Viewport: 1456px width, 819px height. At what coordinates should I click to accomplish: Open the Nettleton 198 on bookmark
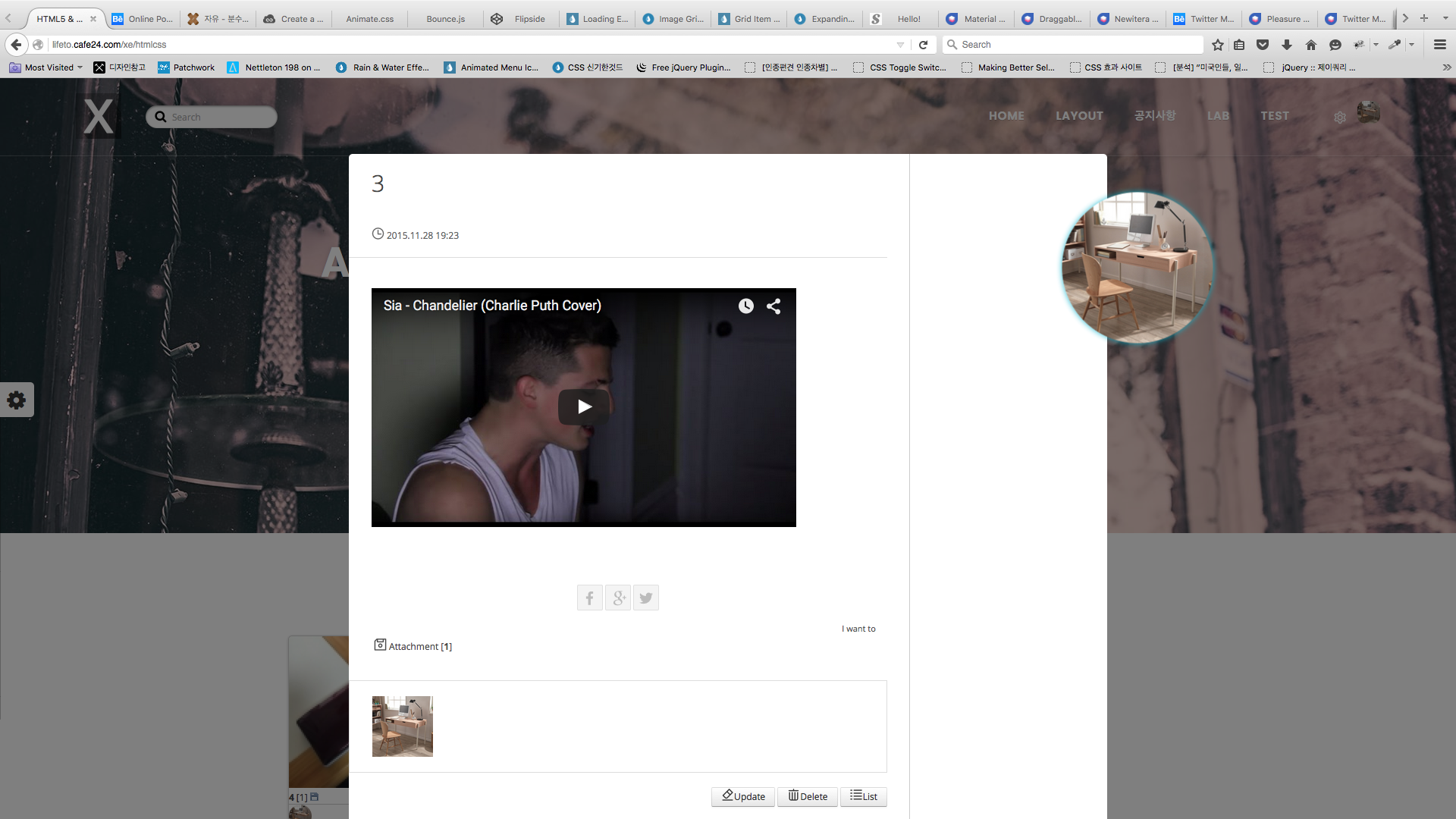pyautogui.click(x=274, y=67)
